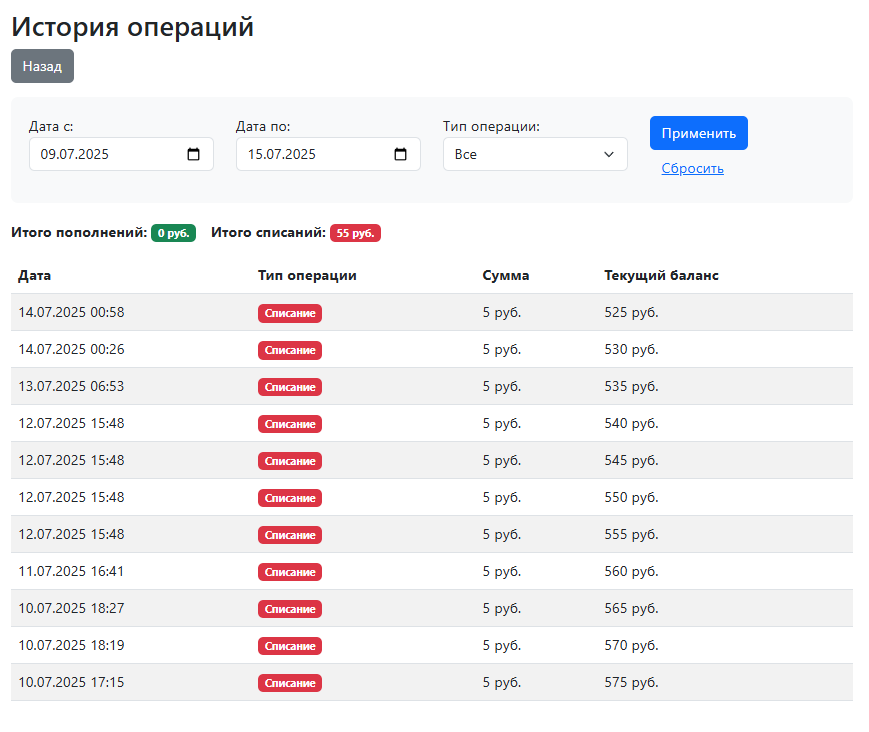Click the red '55 руб.' total badge
869x732 pixels.
[355, 233]
